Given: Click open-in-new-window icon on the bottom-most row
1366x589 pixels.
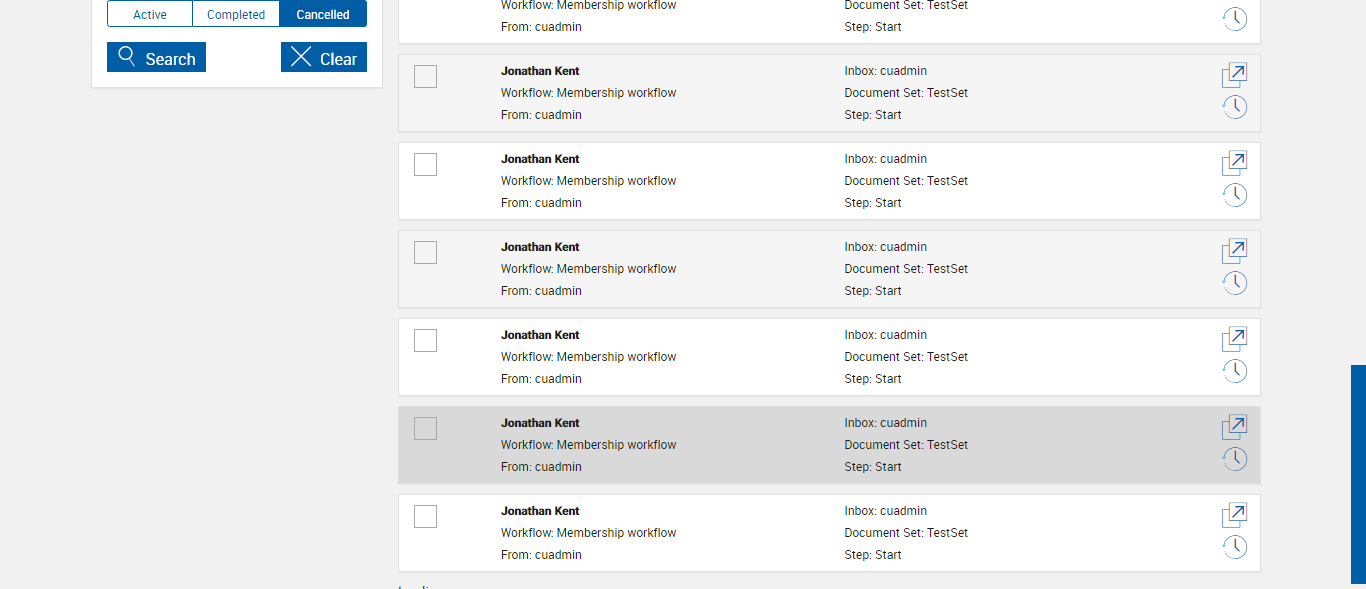Looking at the screenshot, I should 1235,515.
